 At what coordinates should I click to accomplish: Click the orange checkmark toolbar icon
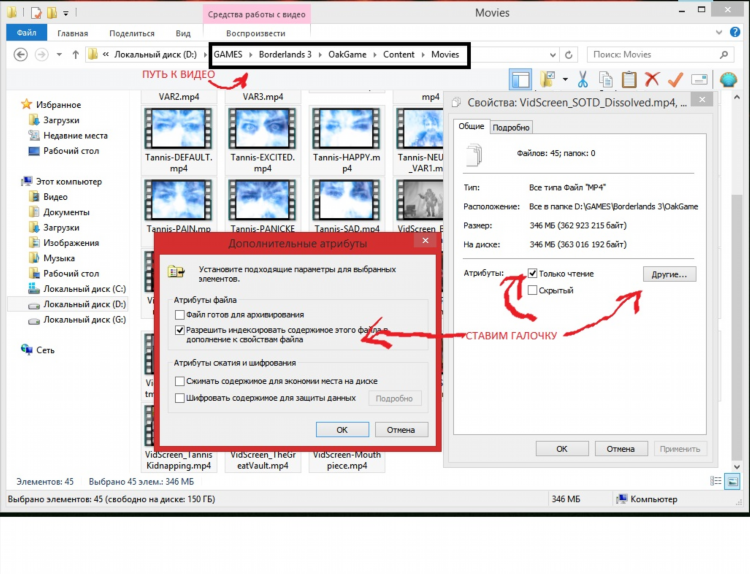point(675,79)
